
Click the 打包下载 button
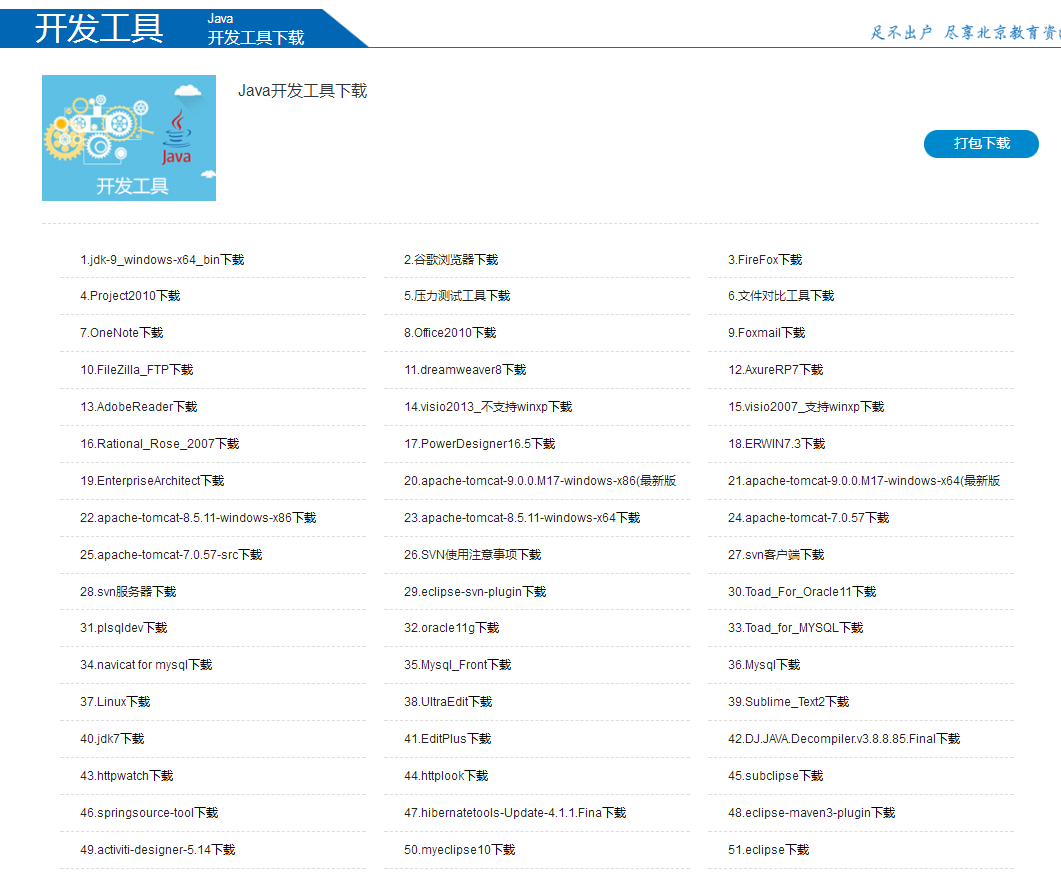[980, 144]
